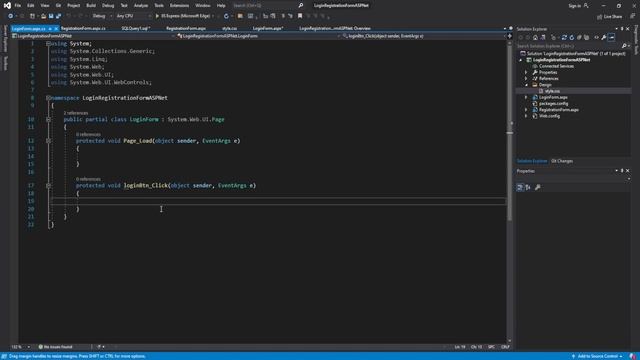Screen dimensions: 640x360
Task: Click the Home icon in Solution Explorer toolbar
Action: (536, 38)
